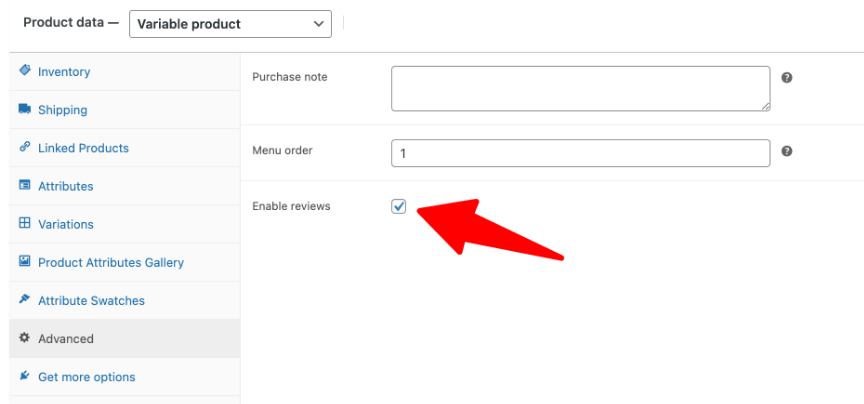The width and height of the screenshot is (864, 404).
Task: Click the Get more options plug icon
Action: click(25, 376)
